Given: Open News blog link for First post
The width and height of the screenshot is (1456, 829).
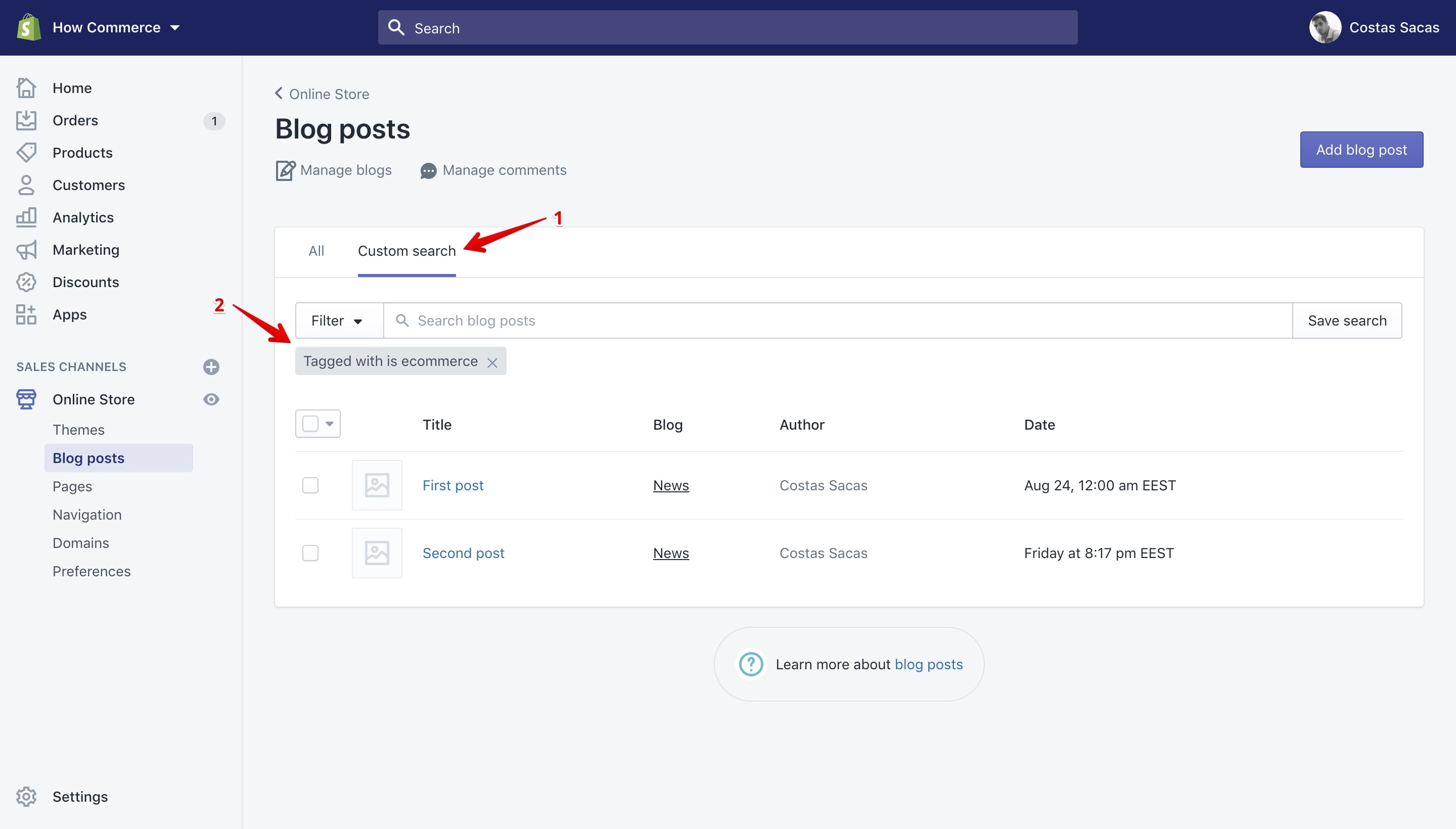Looking at the screenshot, I should click(671, 486).
